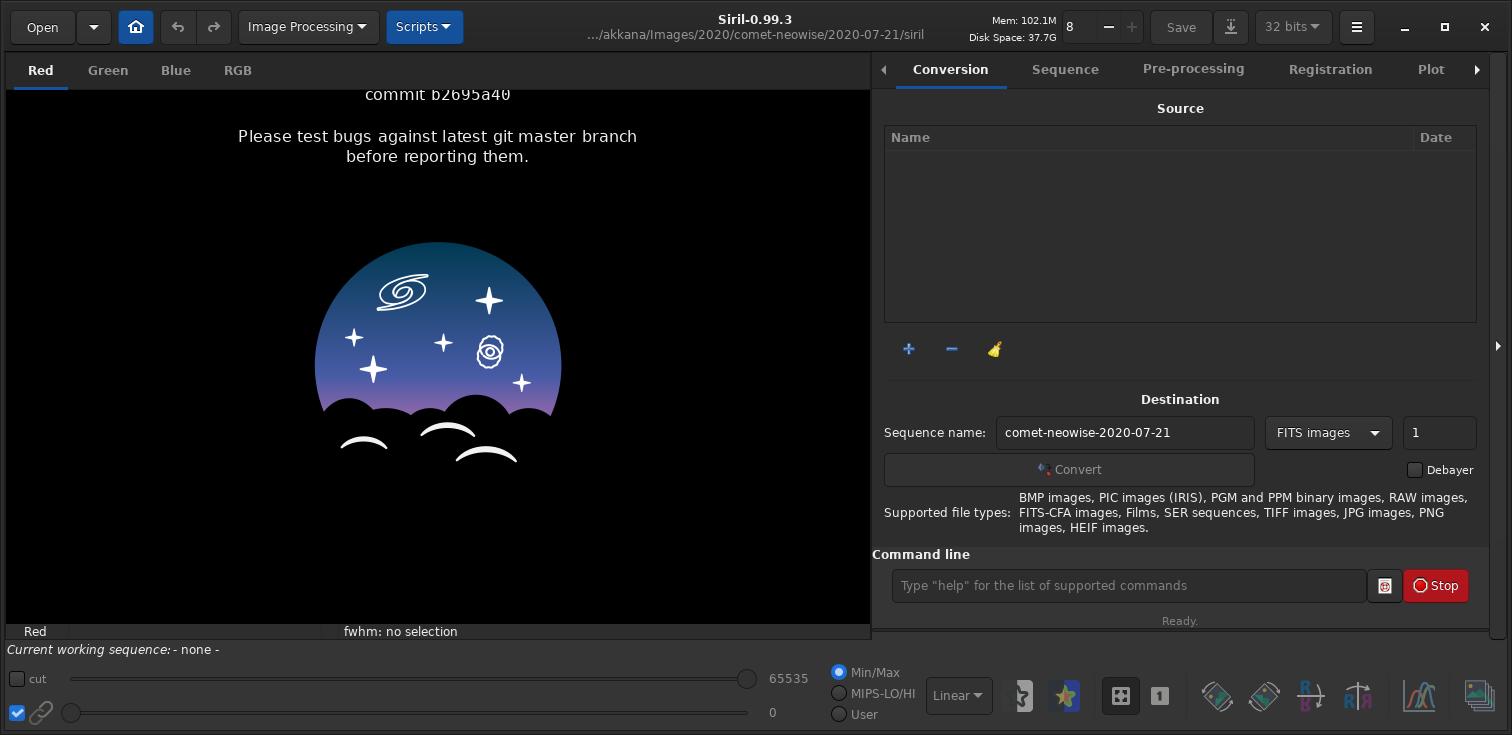This screenshot has height=735, width=1512.
Task: Decrease thread count with minus stepper
Action: click(1108, 27)
